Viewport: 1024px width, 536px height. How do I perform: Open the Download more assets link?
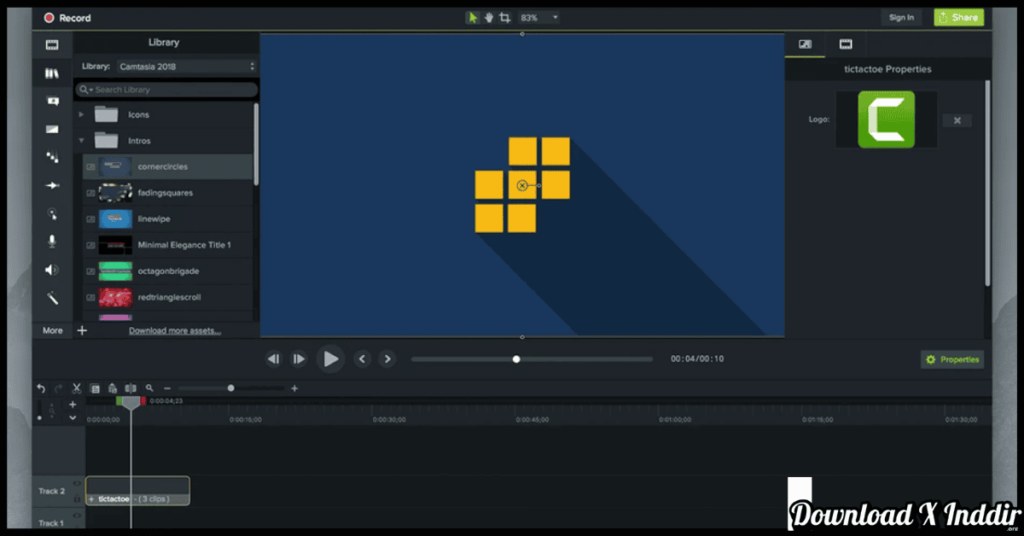tap(175, 330)
